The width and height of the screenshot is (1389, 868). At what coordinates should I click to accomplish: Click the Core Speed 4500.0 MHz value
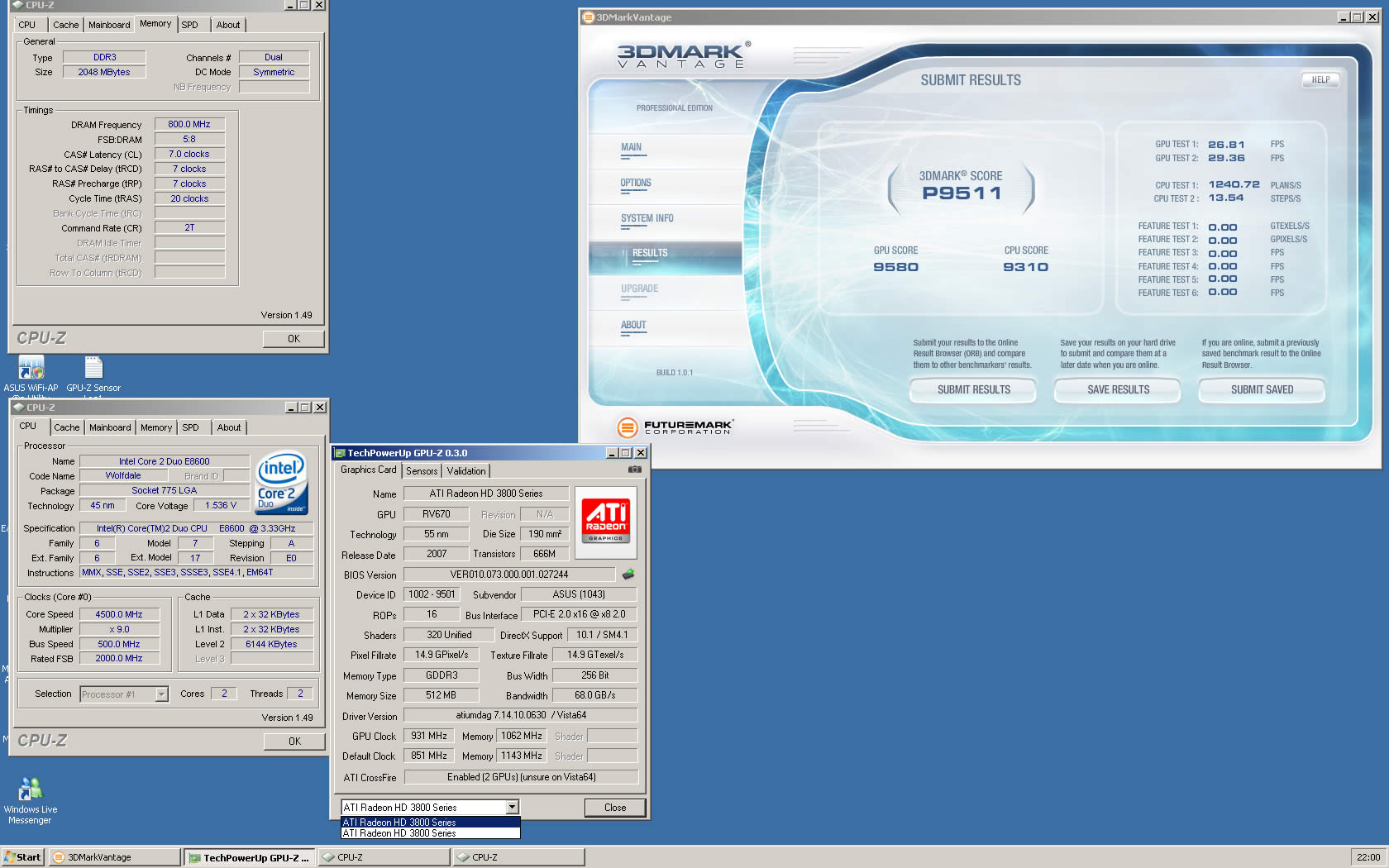pyautogui.click(x=119, y=614)
